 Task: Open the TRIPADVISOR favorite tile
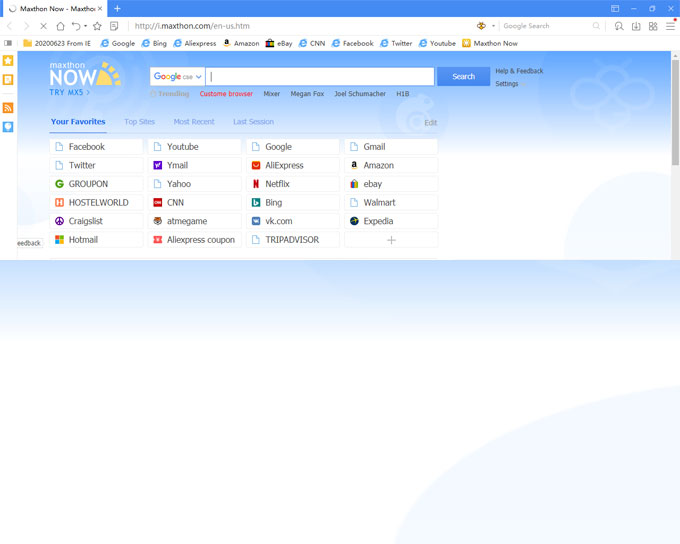click(293, 240)
